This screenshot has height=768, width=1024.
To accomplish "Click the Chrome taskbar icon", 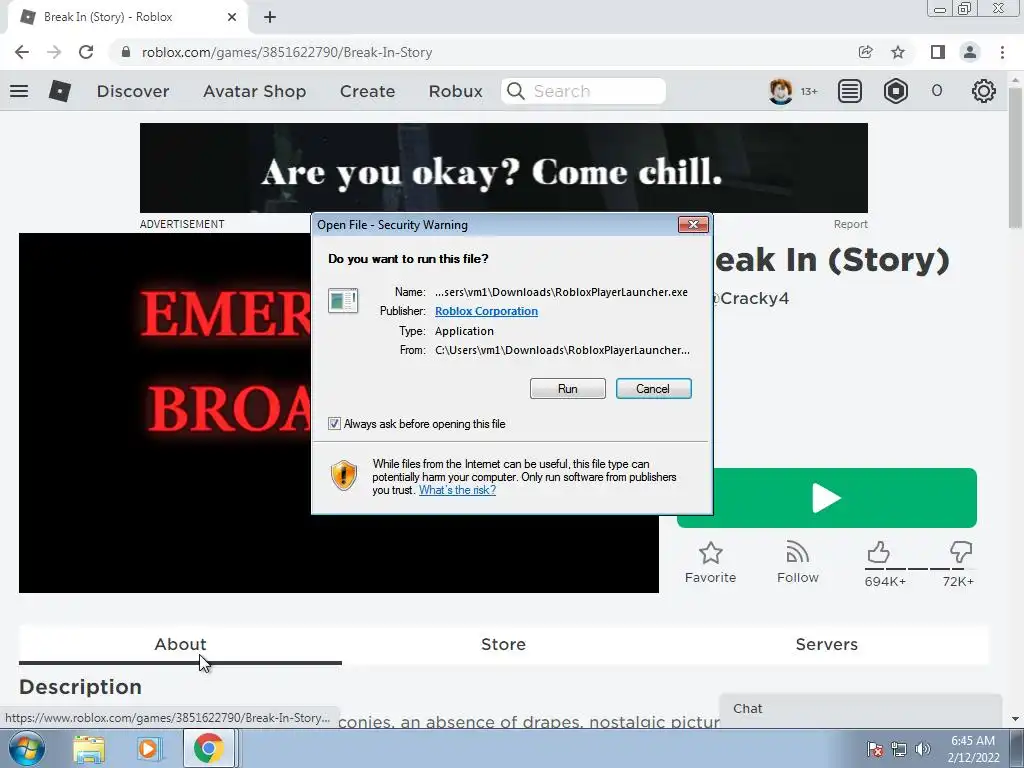I will [x=208, y=749].
